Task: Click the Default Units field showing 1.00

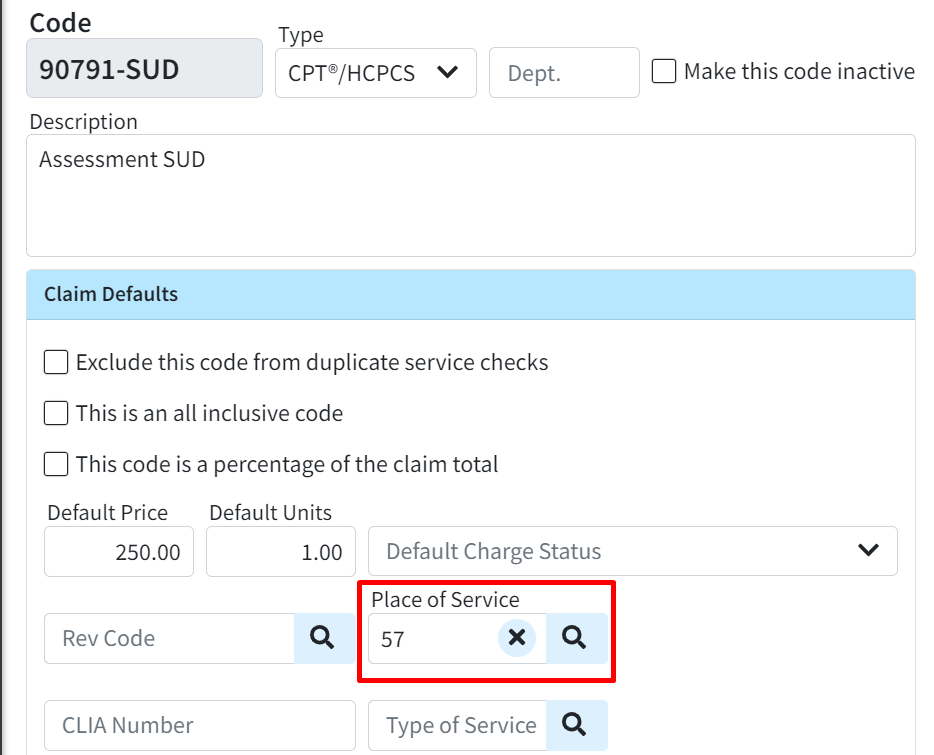Action: (280, 551)
